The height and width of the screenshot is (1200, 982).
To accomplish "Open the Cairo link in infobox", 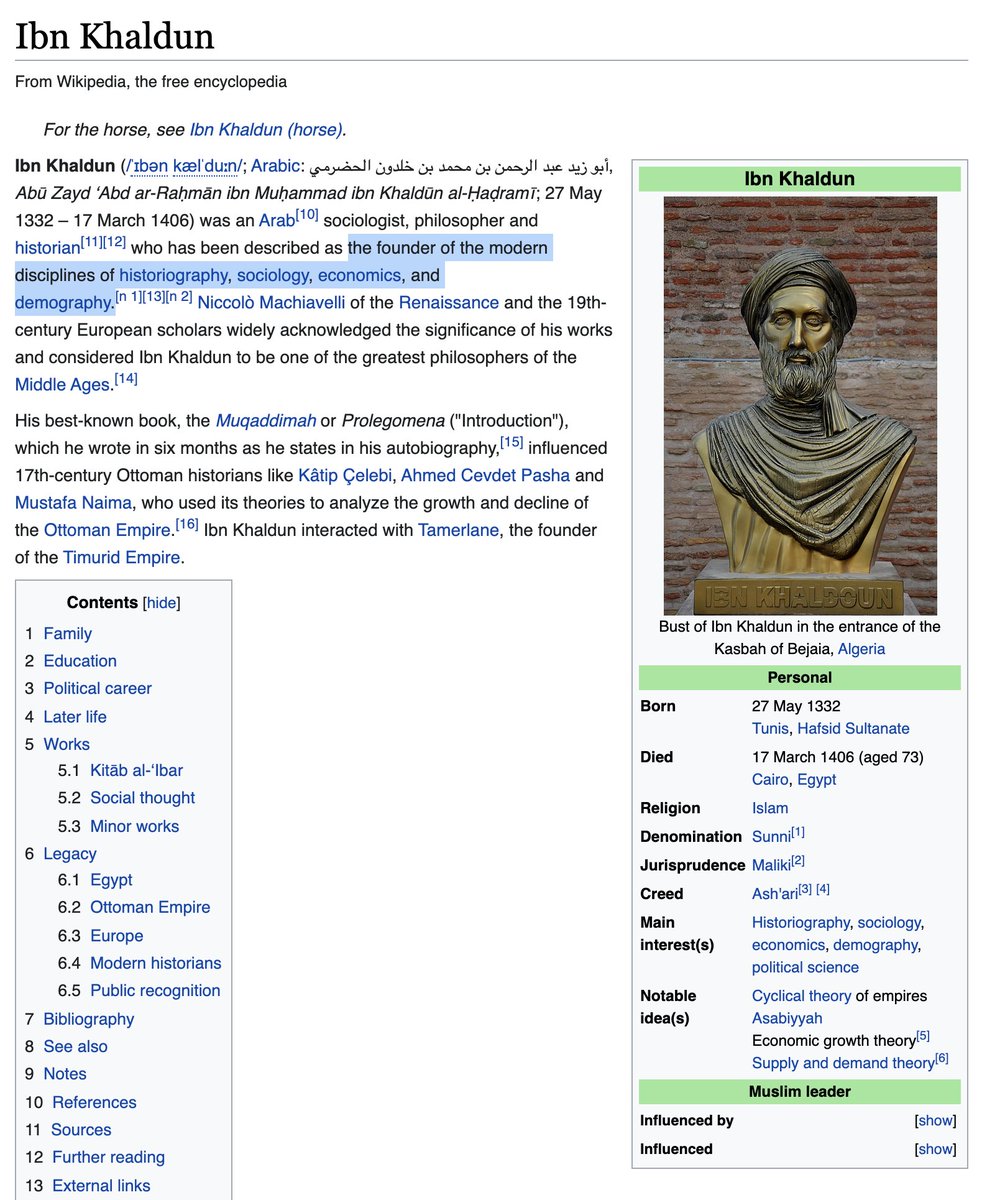I will pyautogui.click(x=770, y=779).
